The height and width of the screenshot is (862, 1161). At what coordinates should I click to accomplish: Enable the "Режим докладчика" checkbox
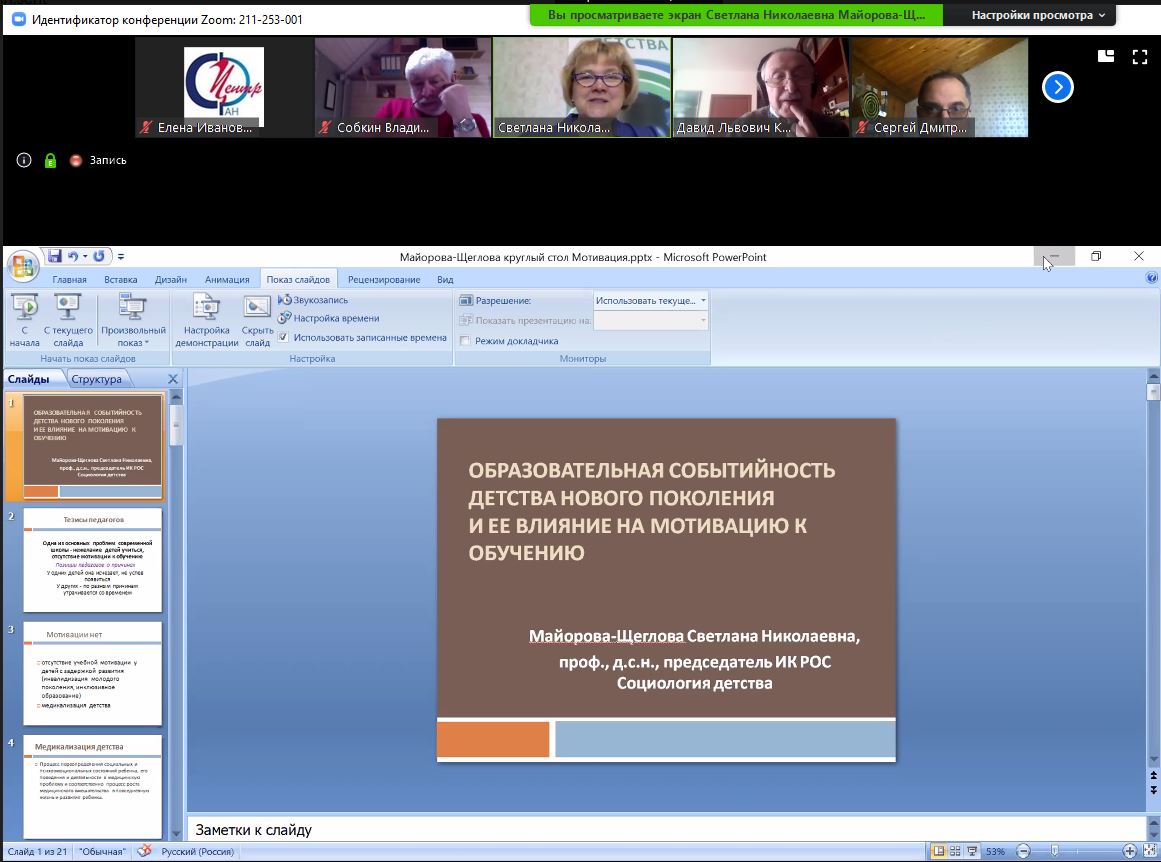(x=465, y=341)
